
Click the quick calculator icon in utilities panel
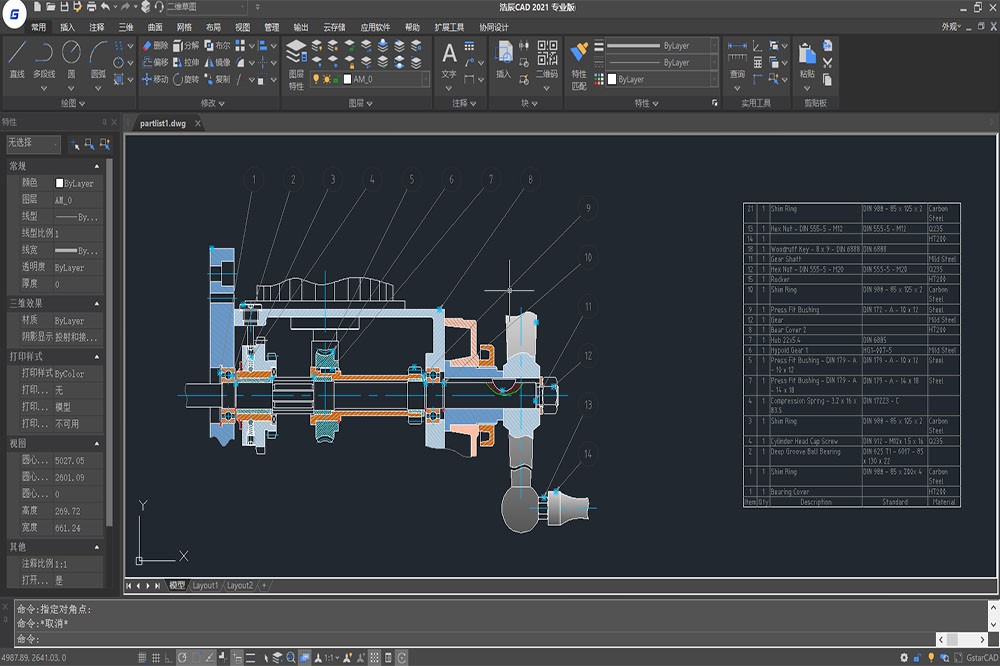(758, 63)
